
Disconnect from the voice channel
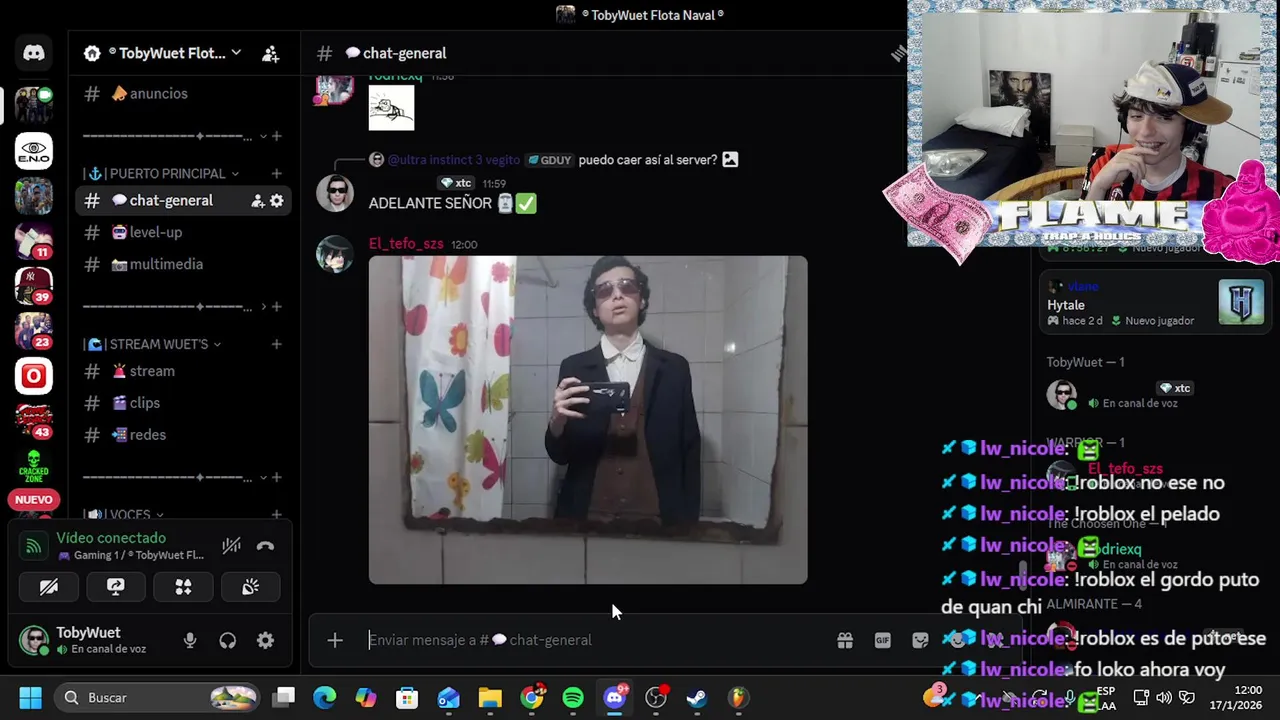click(x=265, y=546)
